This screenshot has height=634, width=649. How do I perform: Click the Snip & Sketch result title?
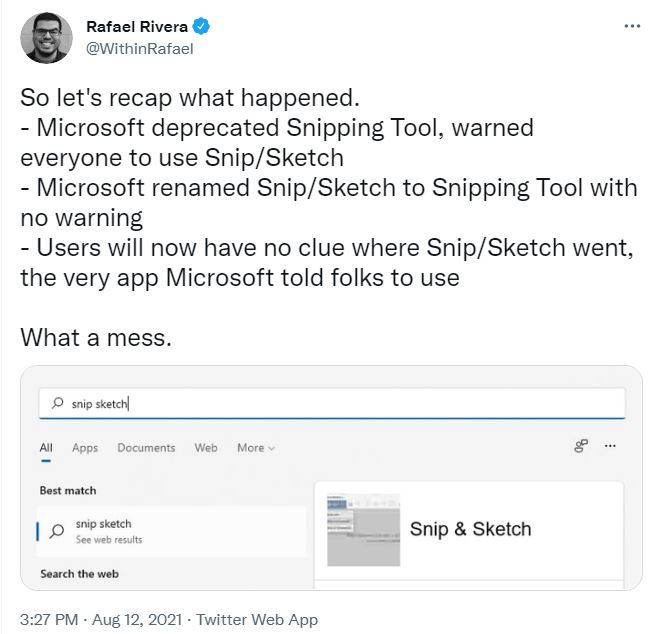point(471,529)
